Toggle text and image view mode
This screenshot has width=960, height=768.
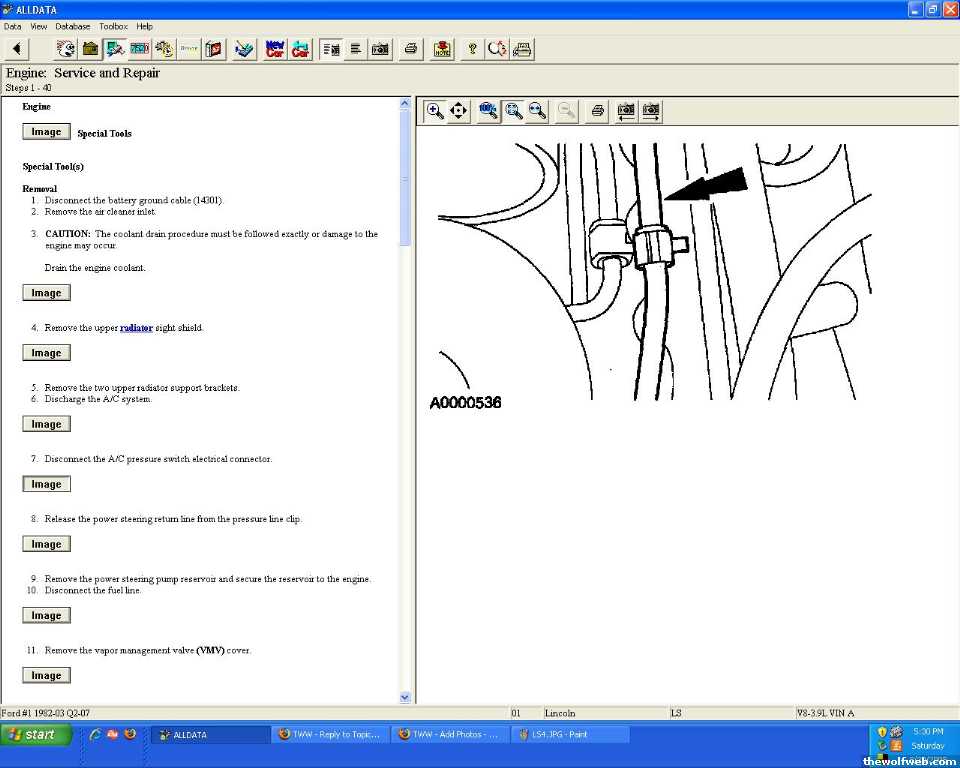331,48
